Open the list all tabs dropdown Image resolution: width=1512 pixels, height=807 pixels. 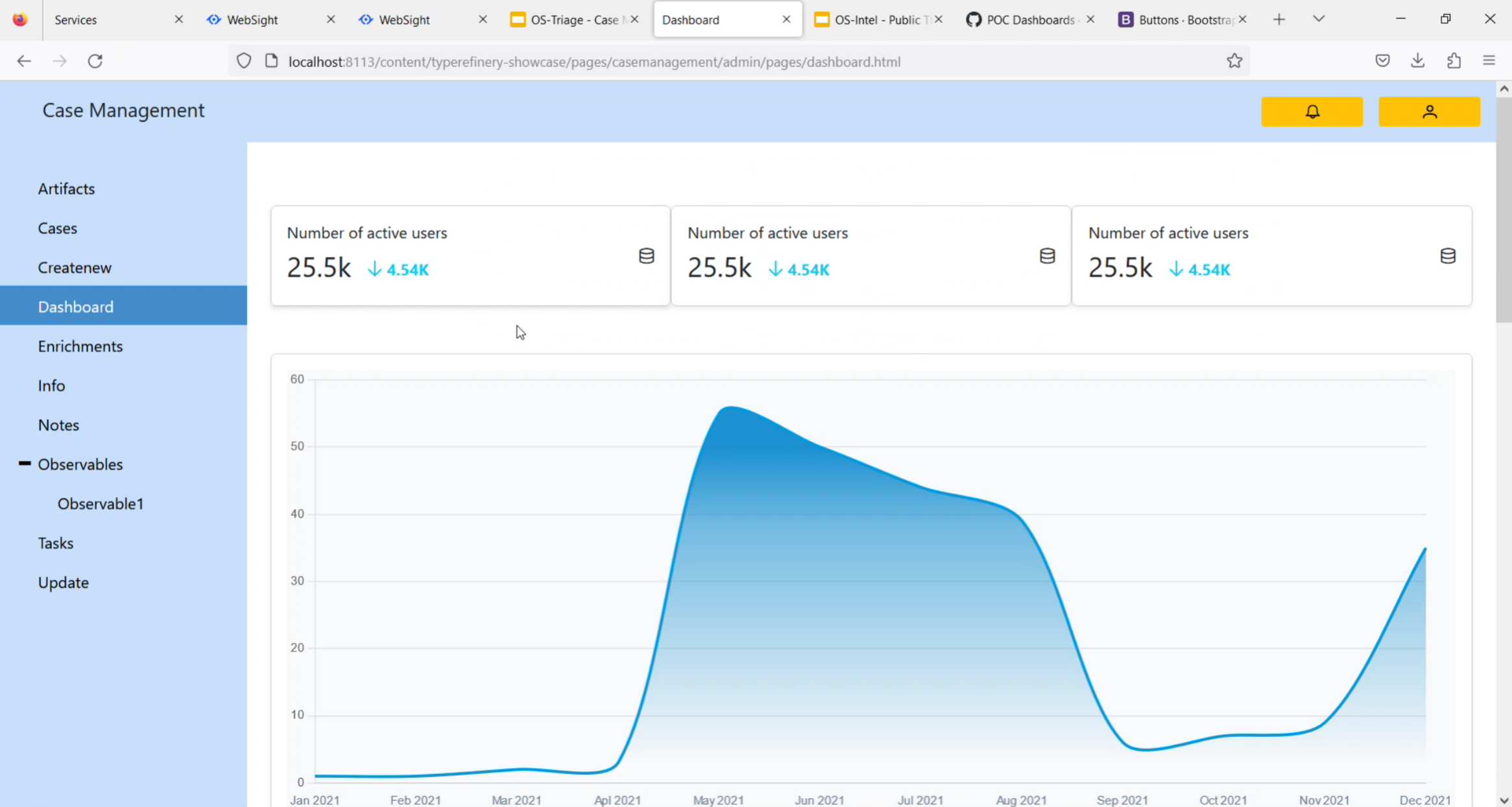coord(1318,19)
